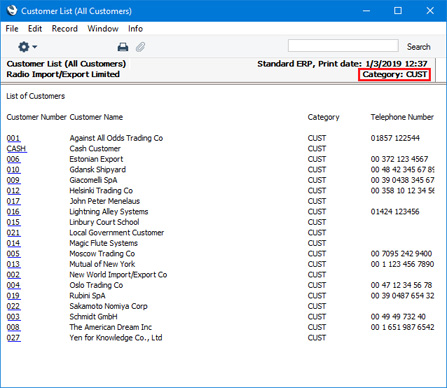The image size is (447, 388).
Task: Click into the search text field
Action: coord(343,46)
